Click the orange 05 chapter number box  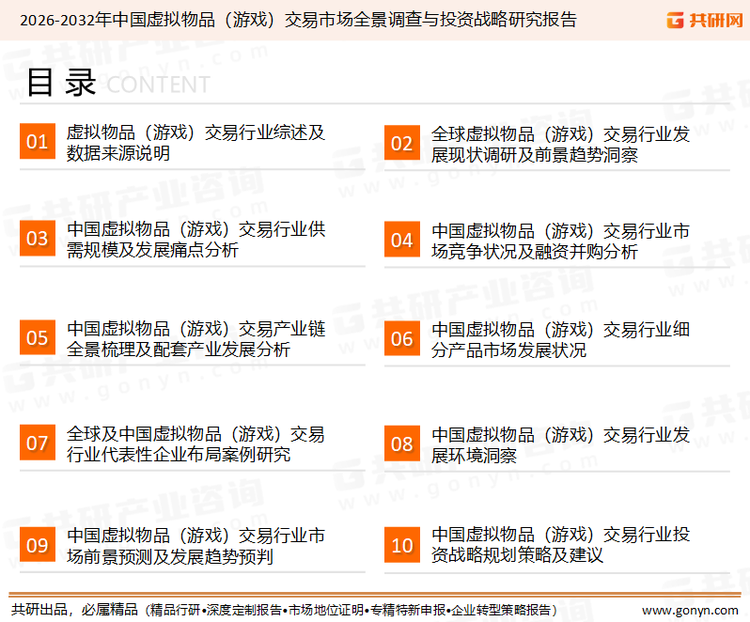pyautogui.click(x=37, y=337)
